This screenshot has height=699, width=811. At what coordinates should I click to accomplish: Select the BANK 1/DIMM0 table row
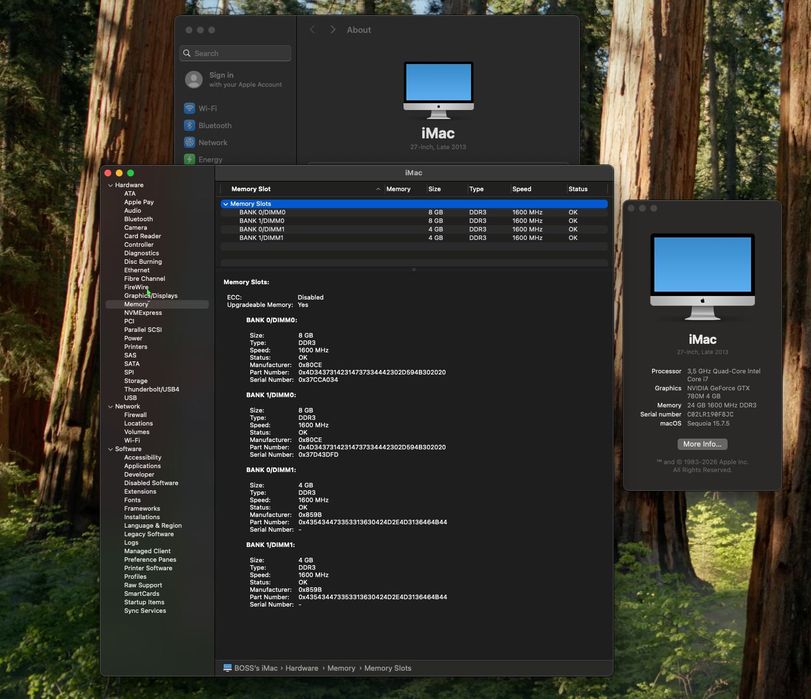(x=414, y=221)
